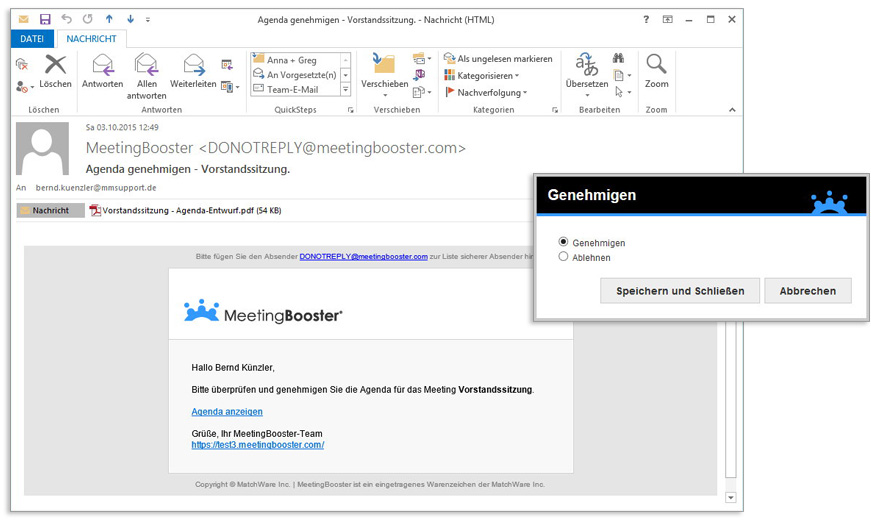Open Vorstandssitzung - Agenda-Entwurf.pdf attachment
This screenshot has height=525, width=871.
click(186, 211)
